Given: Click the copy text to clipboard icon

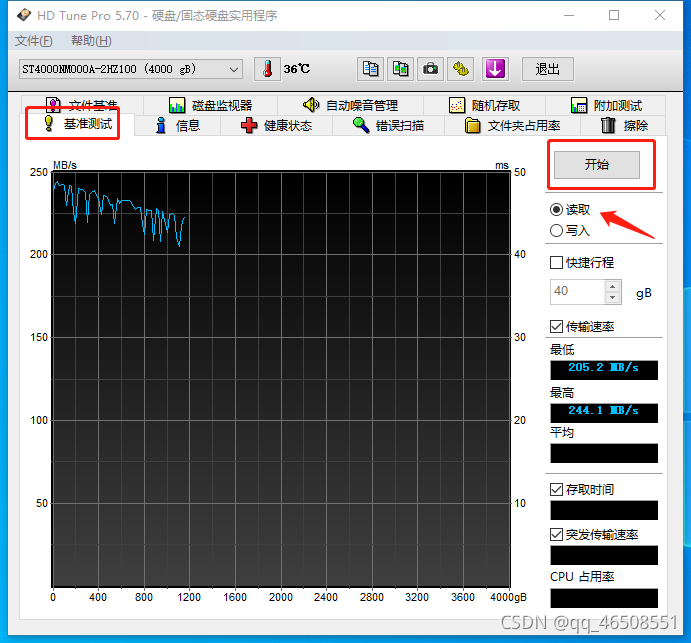Looking at the screenshot, I should (370, 69).
